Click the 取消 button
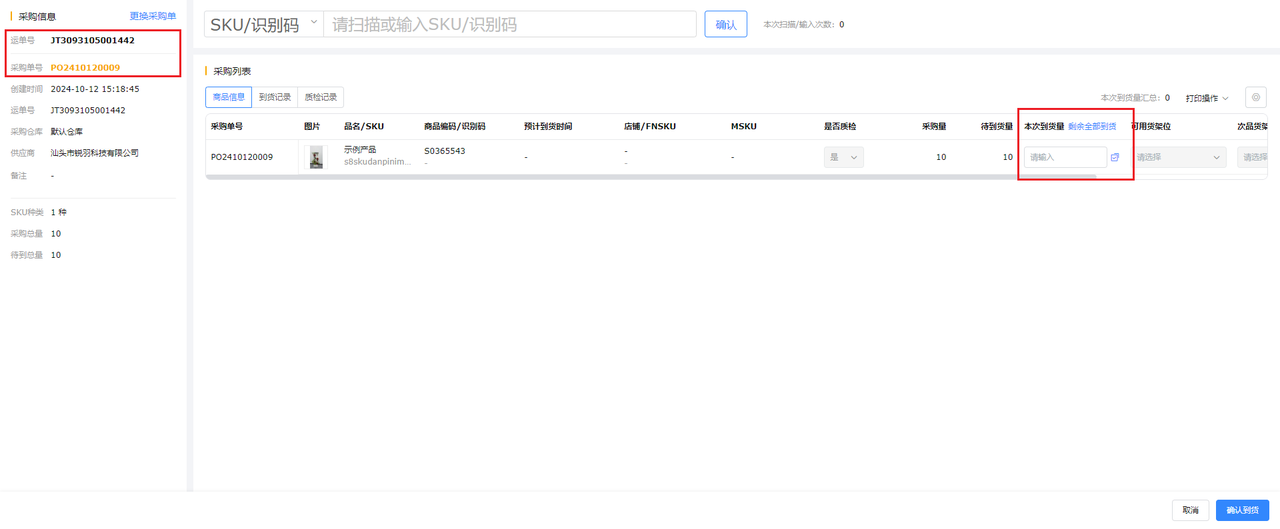Viewport: 1280px width, 529px height. click(1190, 510)
